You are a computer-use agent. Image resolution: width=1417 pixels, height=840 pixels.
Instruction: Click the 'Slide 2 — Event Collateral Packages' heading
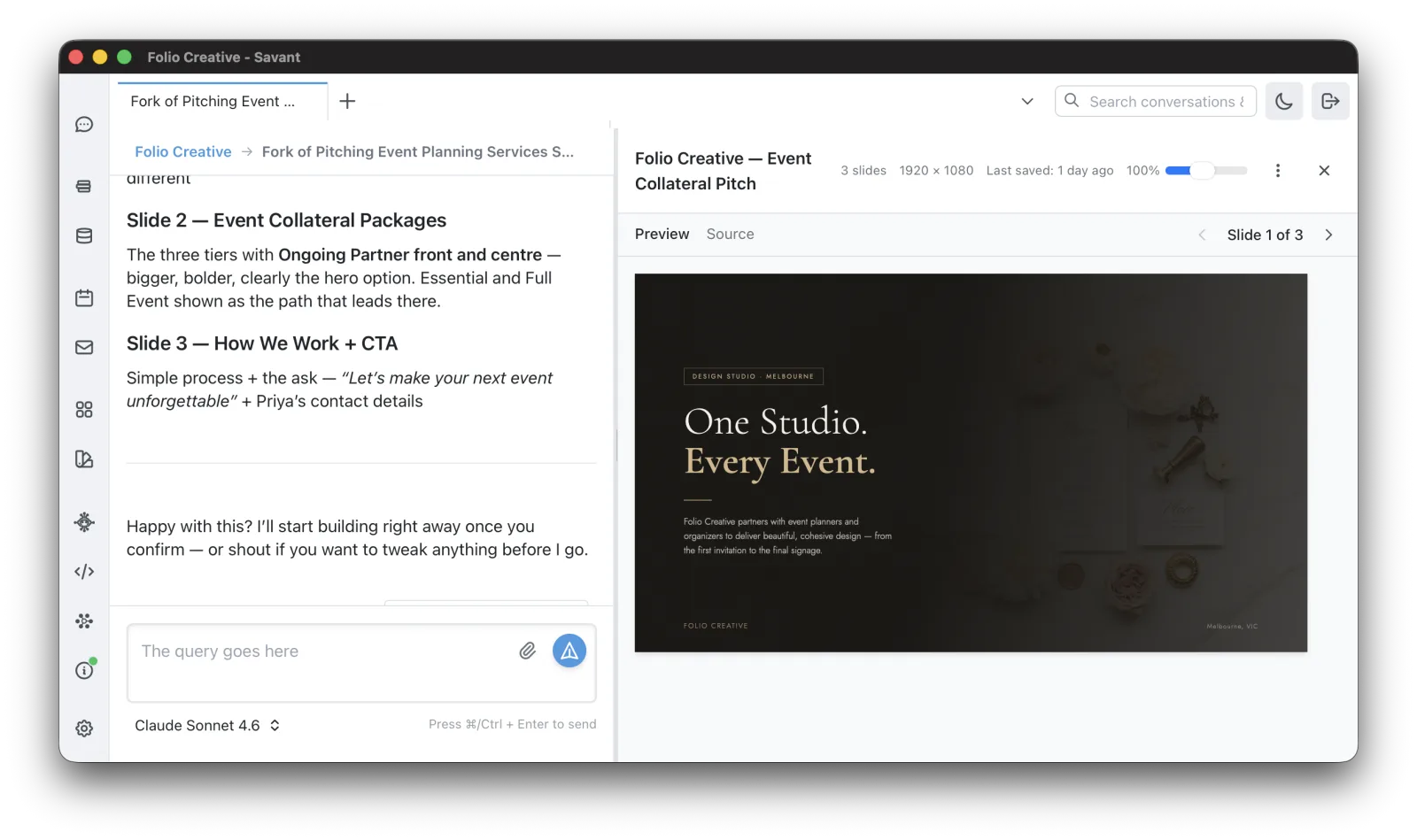click(286, 220)
